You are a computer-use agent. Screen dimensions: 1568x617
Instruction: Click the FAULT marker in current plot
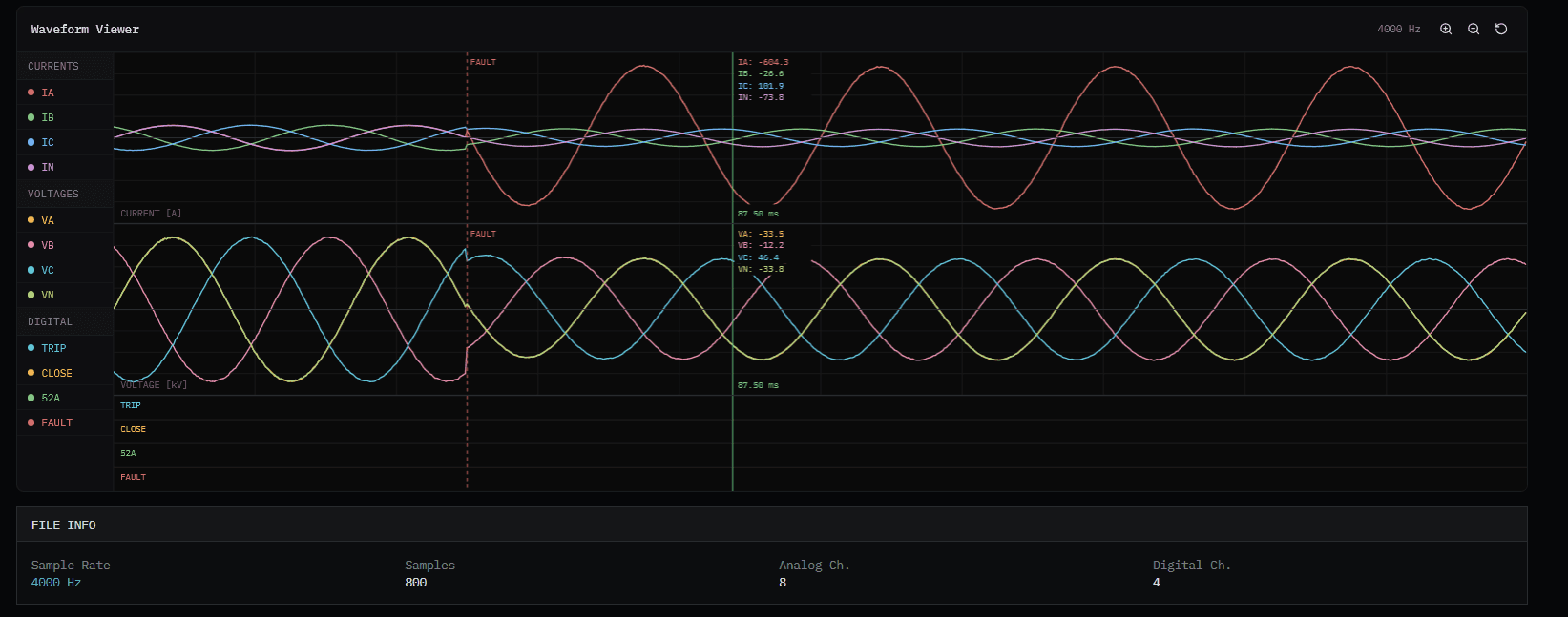(x=483, y=62)
